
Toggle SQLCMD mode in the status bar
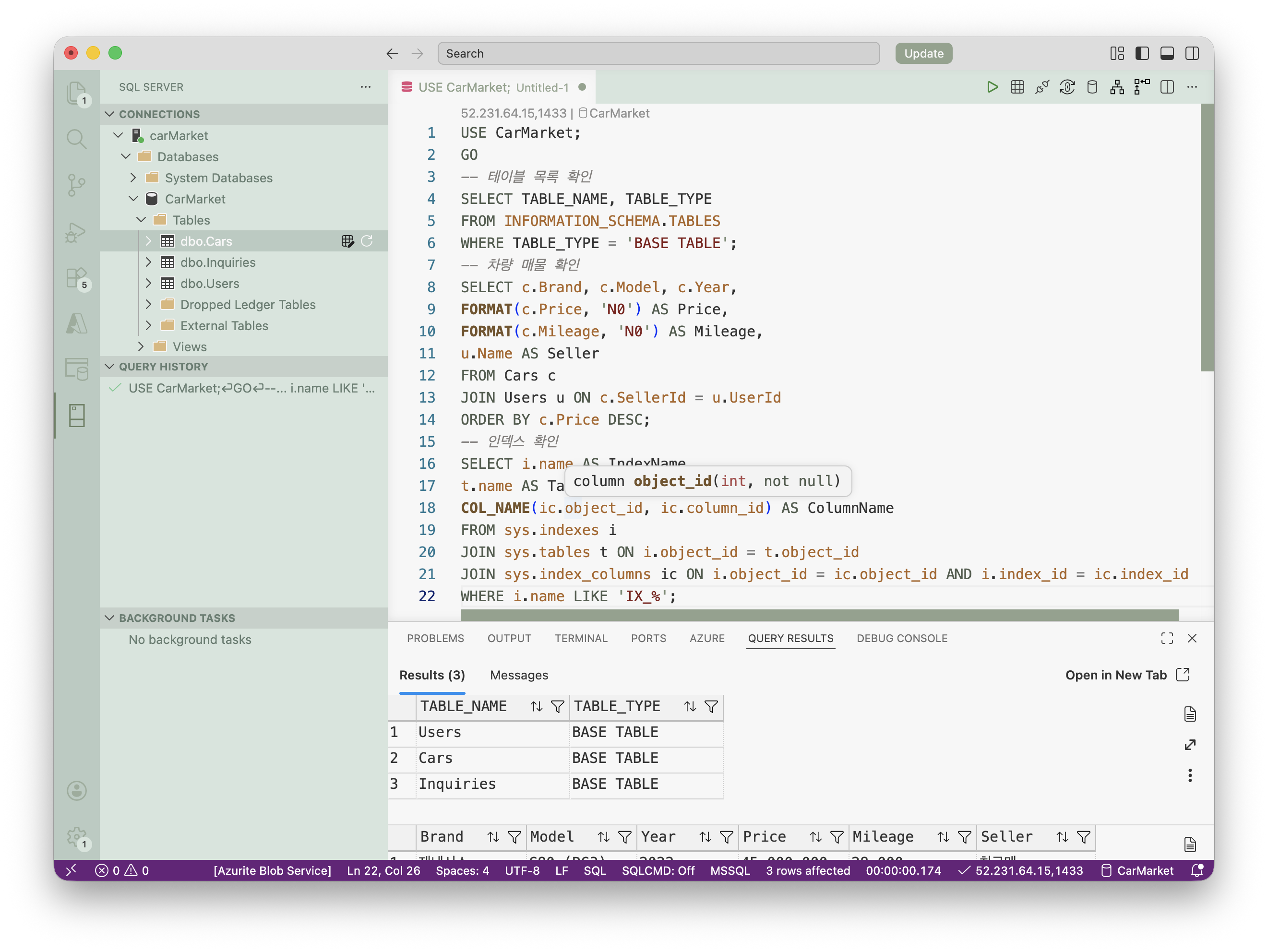point(658,870)
